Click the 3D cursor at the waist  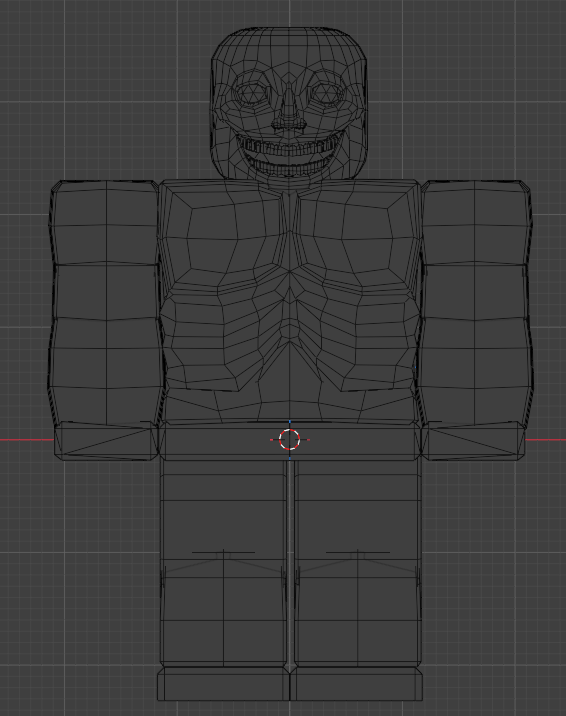point(289,440)
